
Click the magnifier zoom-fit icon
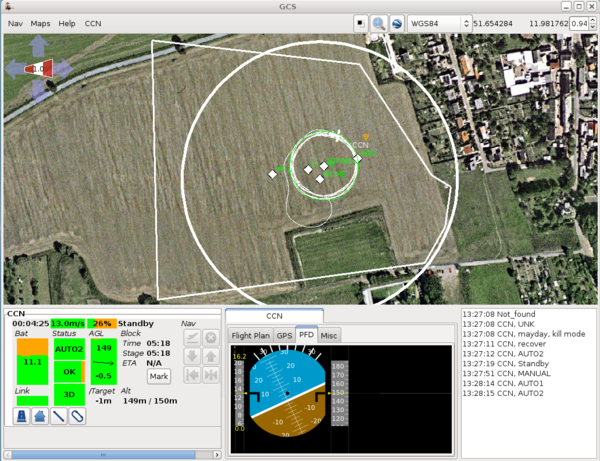(379, 24)
